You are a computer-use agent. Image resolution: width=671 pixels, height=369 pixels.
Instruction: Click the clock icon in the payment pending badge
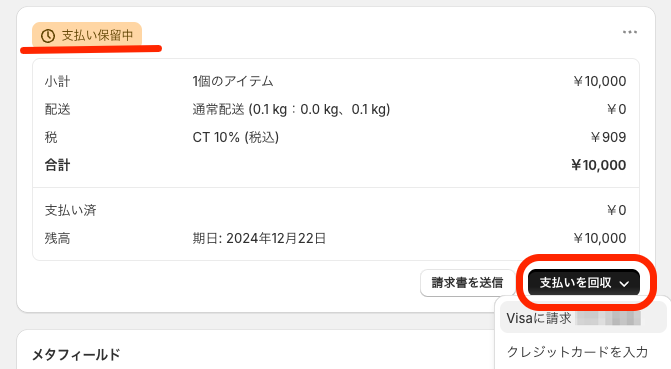pyautogui.click(x=48, y=36)
